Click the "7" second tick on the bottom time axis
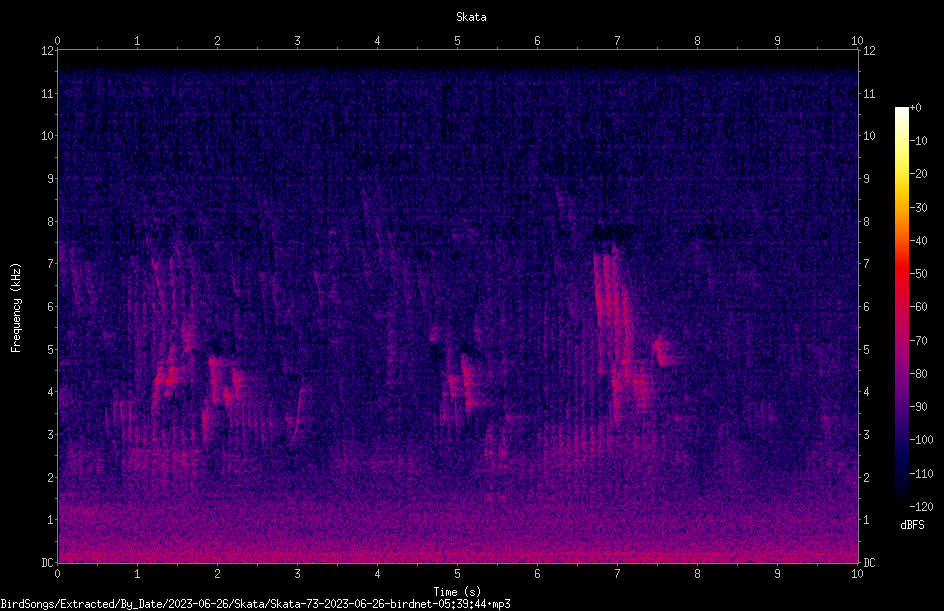This screenshot has height=611, width=944. (617, 574)
